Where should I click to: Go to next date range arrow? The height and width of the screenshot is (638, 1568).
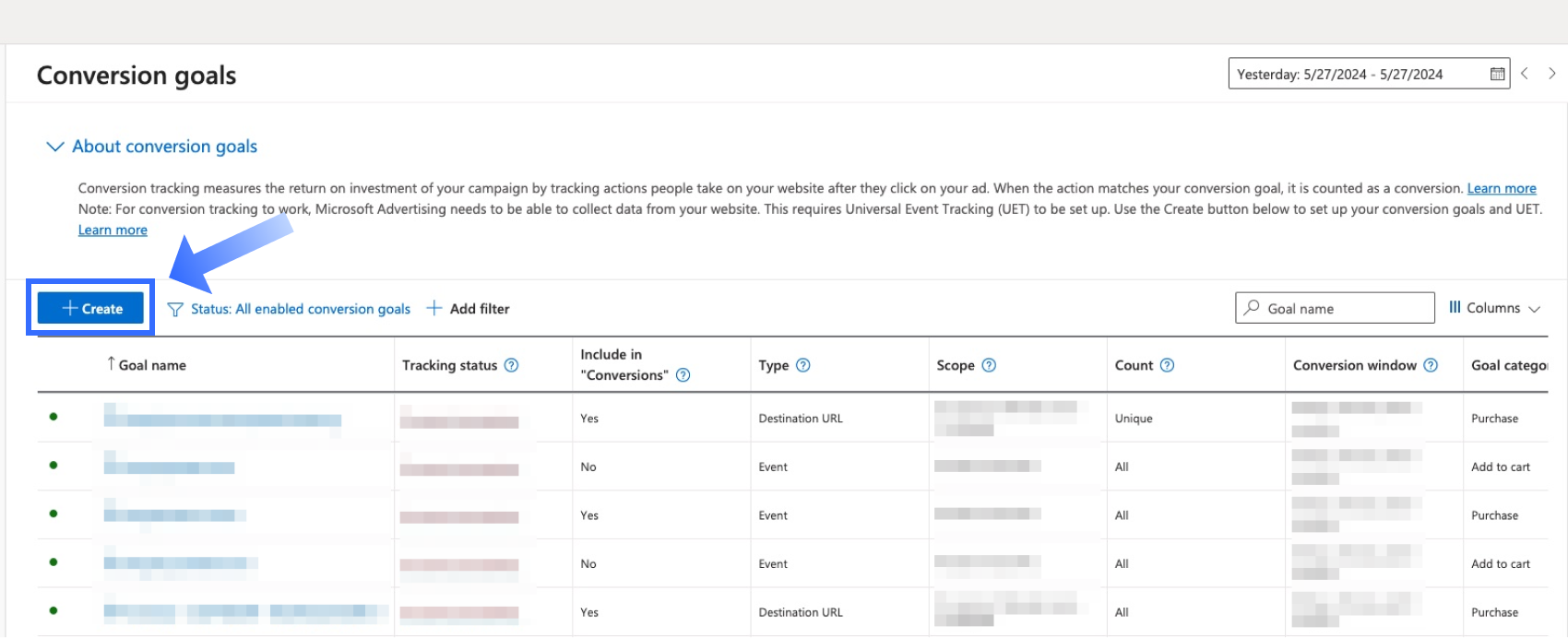point(1552,74)
